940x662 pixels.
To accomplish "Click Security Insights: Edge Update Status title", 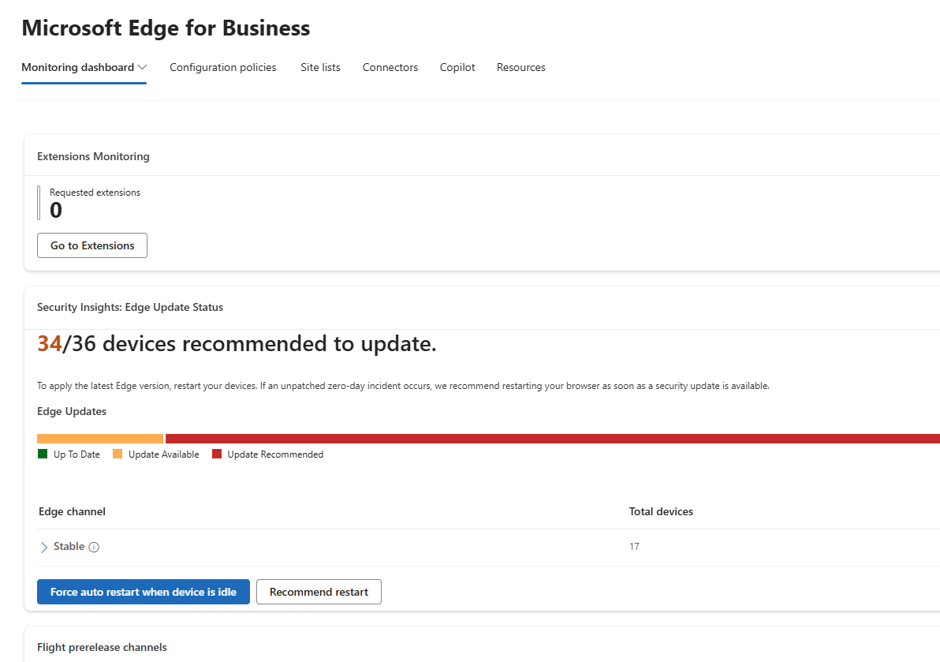I will [130, 307].
